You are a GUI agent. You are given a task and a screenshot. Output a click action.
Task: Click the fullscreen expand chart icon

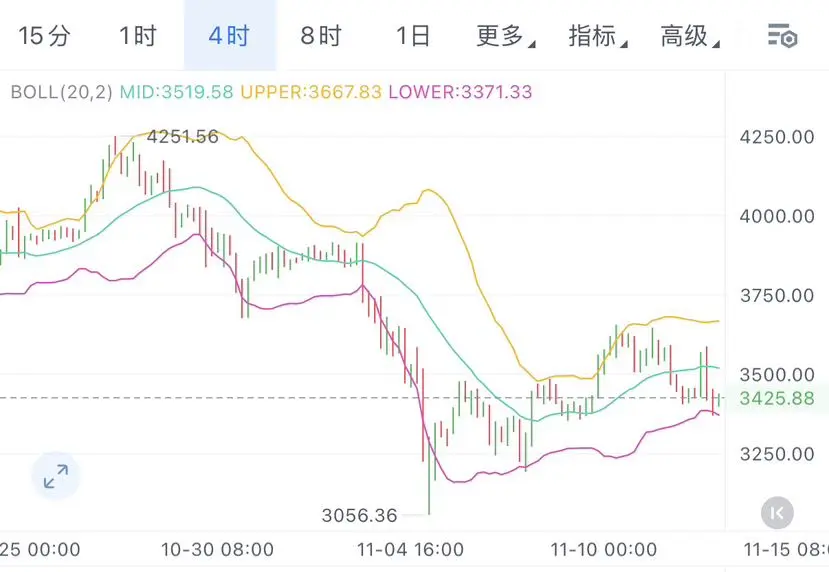56,477
